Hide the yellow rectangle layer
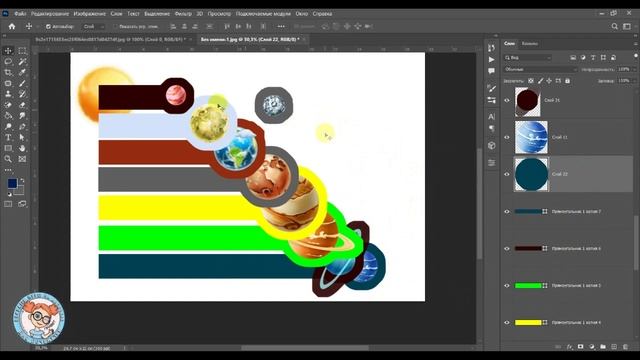The image size is (640, 360). (x=507, y=322)
